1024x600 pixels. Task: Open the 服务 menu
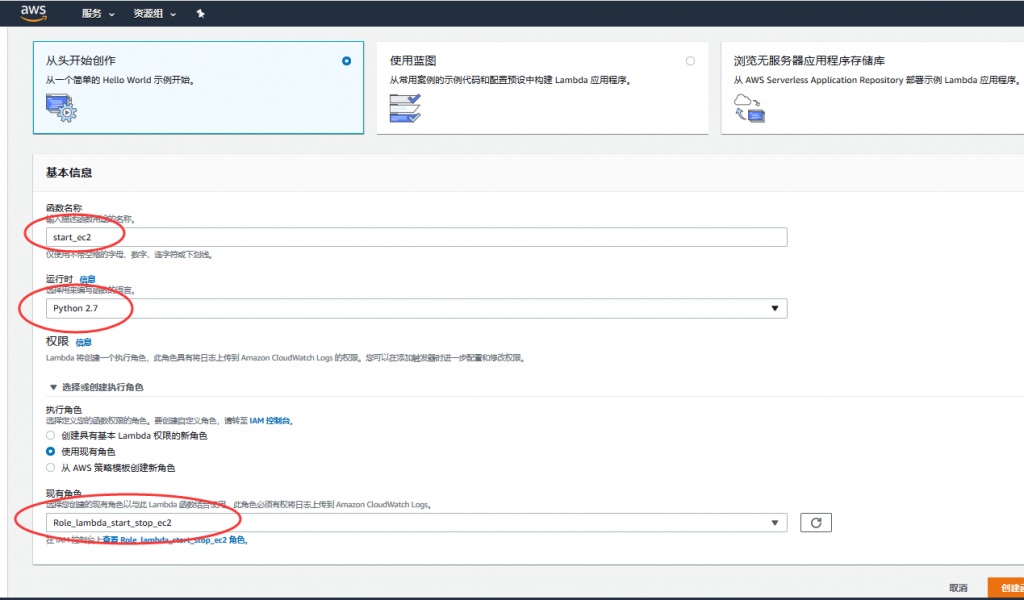[x=97, y=14]
